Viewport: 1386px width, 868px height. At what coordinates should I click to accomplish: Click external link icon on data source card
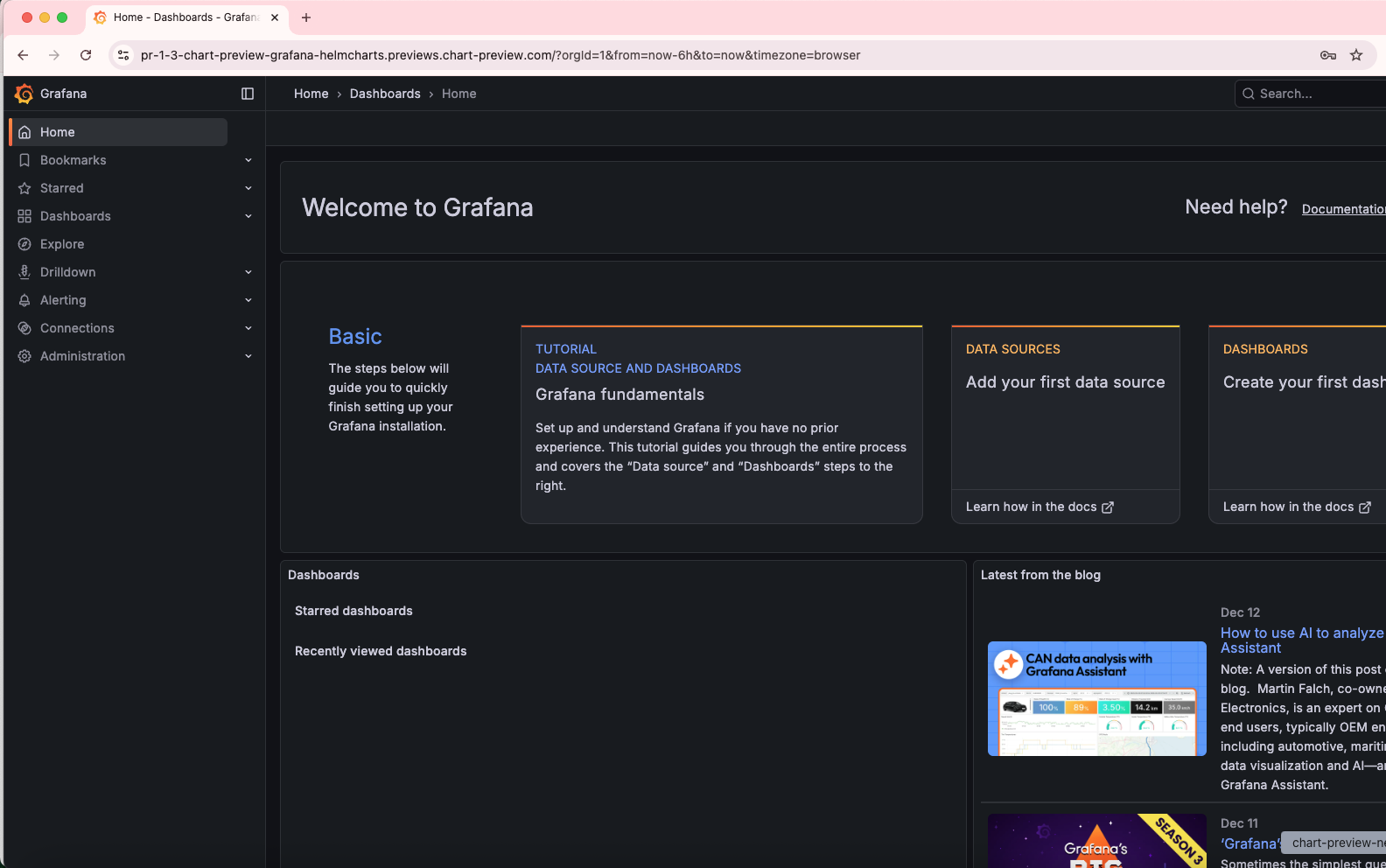coord(1108,507)
